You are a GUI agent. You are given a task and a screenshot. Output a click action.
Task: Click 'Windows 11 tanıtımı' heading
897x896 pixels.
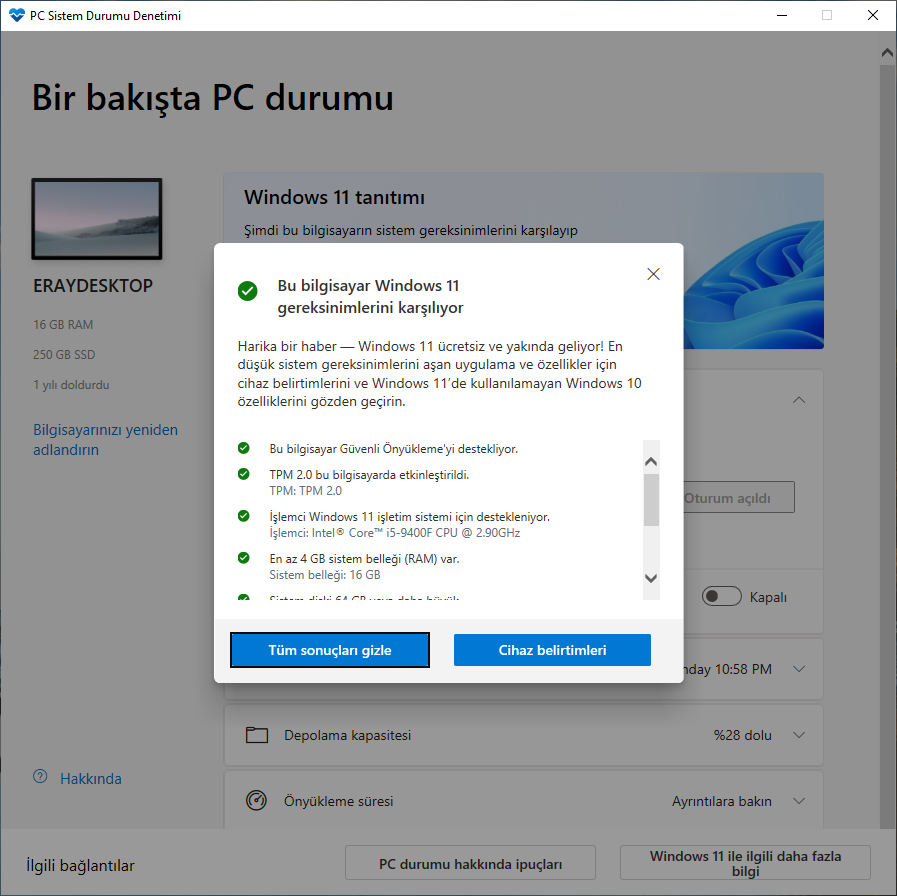click(335, 197)
